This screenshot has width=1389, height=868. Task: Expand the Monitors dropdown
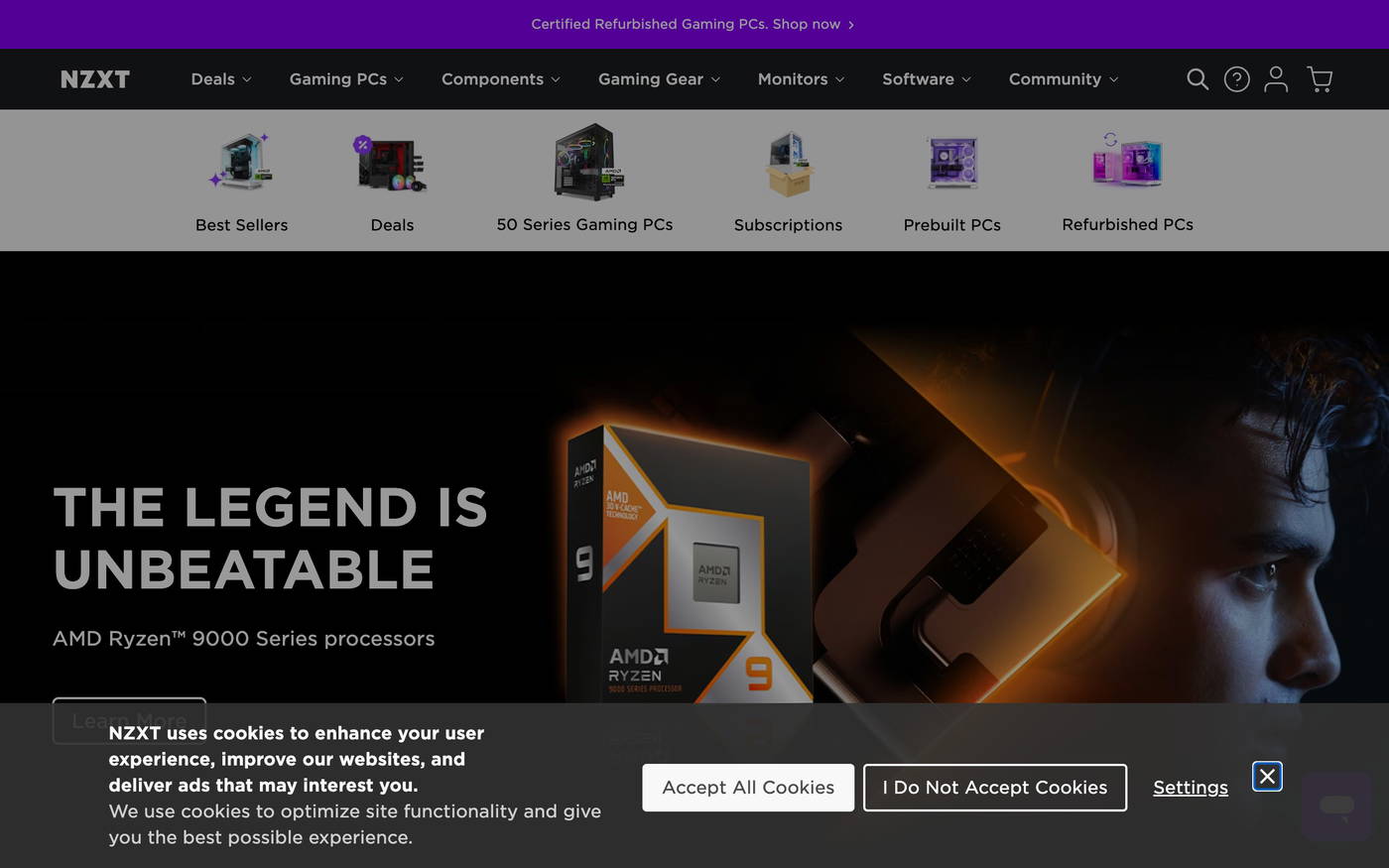coord(800,78)
